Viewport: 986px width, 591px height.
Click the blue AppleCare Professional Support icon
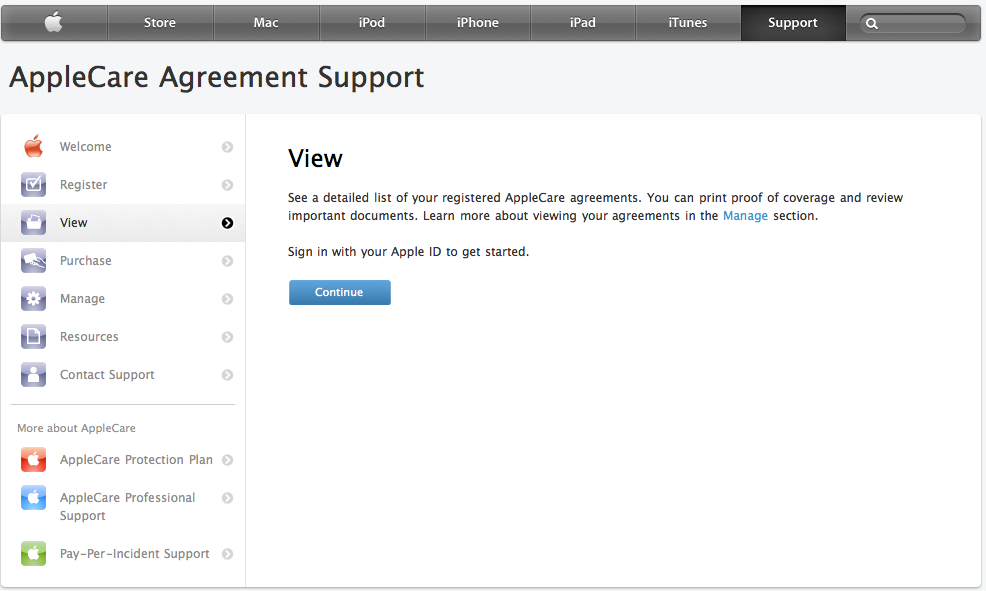point(34,498)
